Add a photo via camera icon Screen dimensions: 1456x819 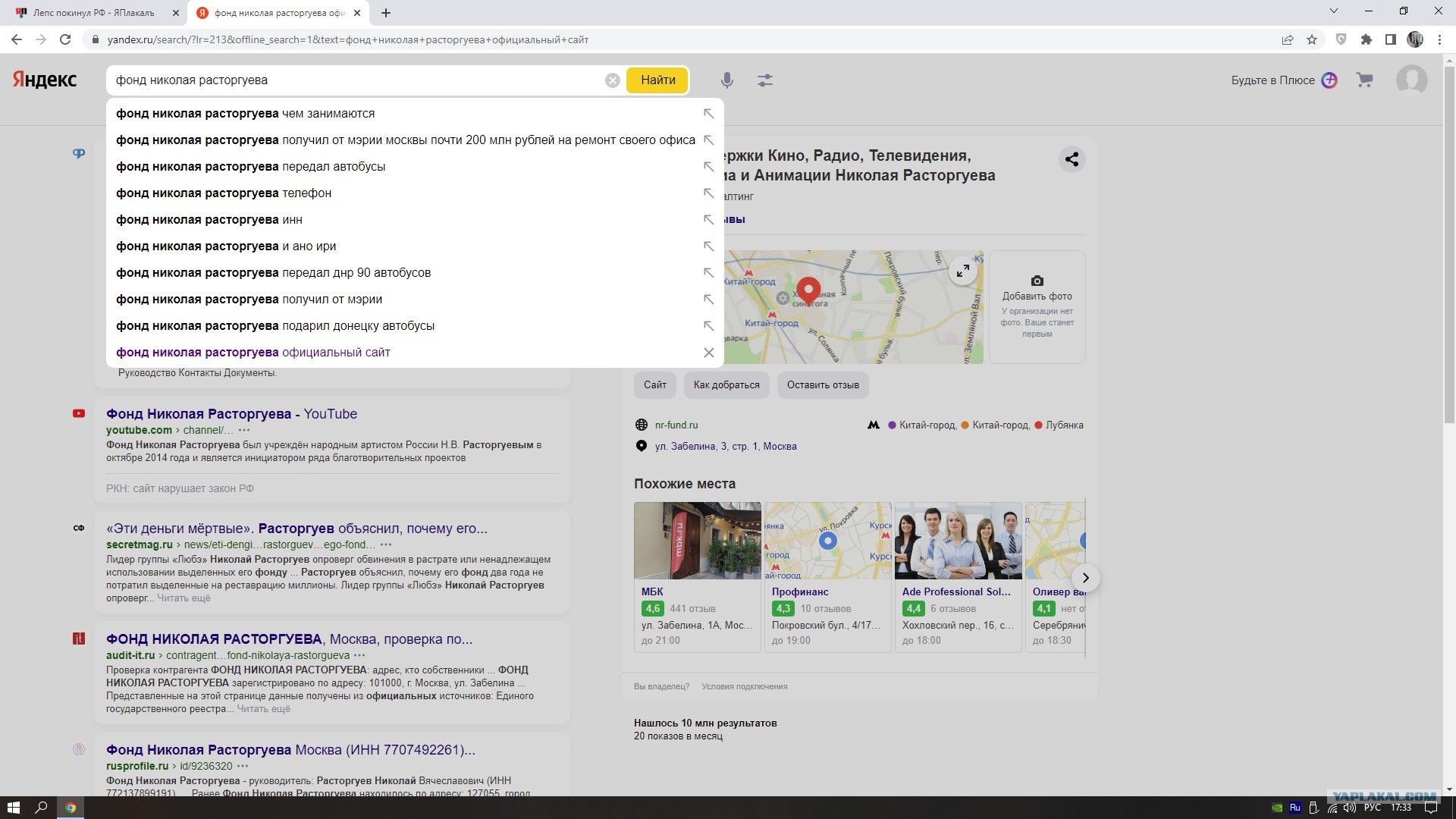click(1037, 281)
